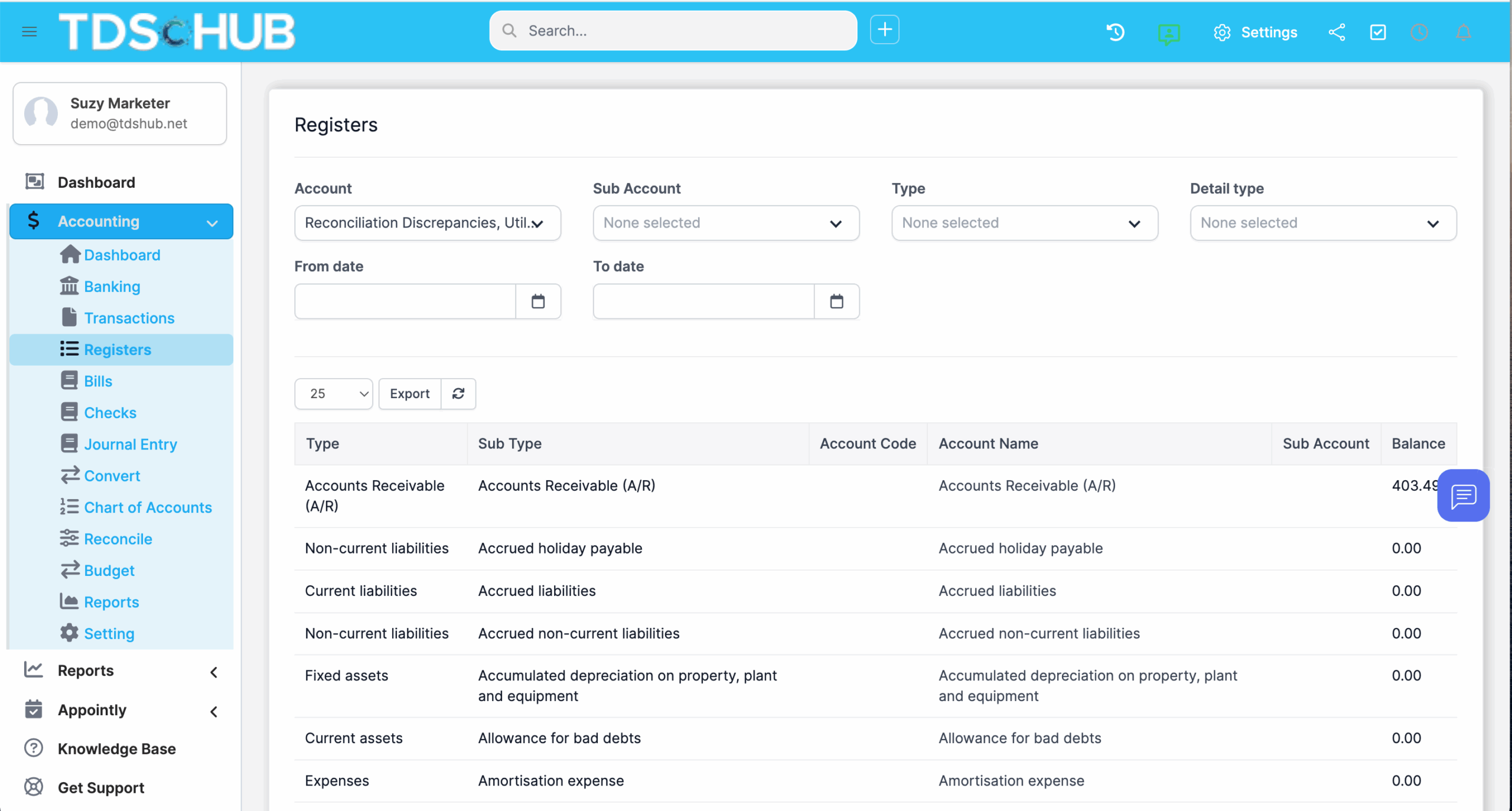Go to Journal Entry menu item

pos(131,444)
